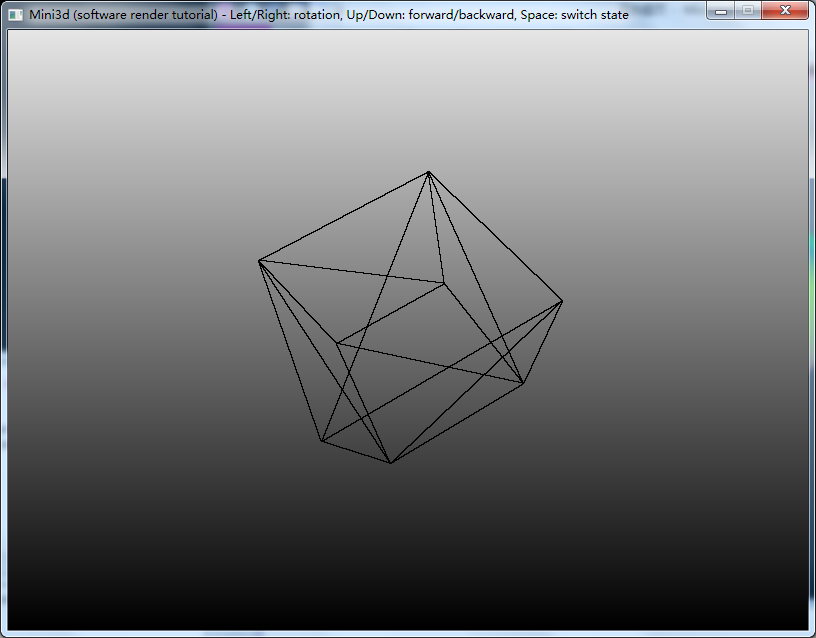Click the cube vertex just left of the bottommost
The width and height of the screenshot is (816, 638).
pos(321,440)
